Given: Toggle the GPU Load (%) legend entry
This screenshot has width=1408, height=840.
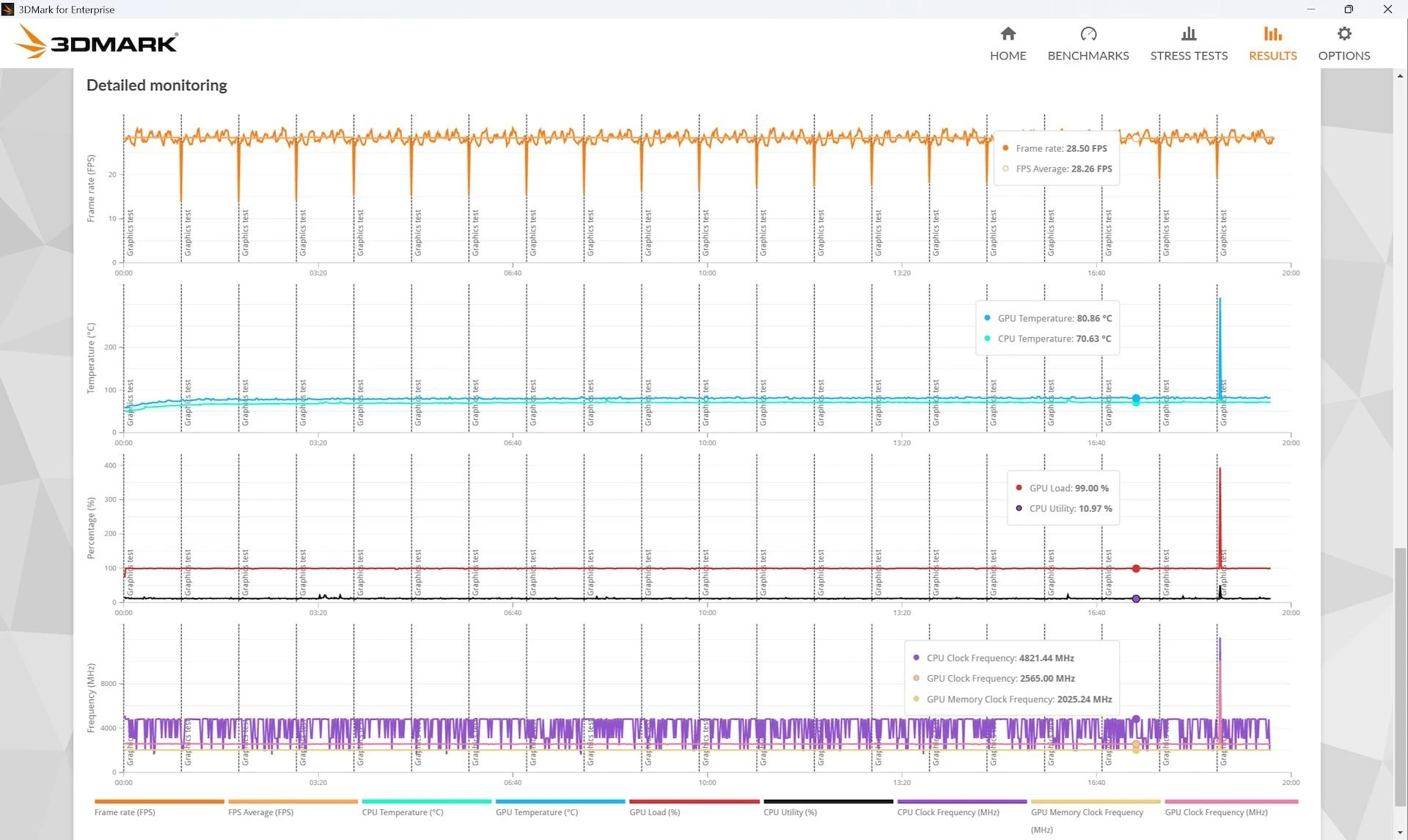Looking at the screenshot, I should pyautogui.click(x=654, y=812).
